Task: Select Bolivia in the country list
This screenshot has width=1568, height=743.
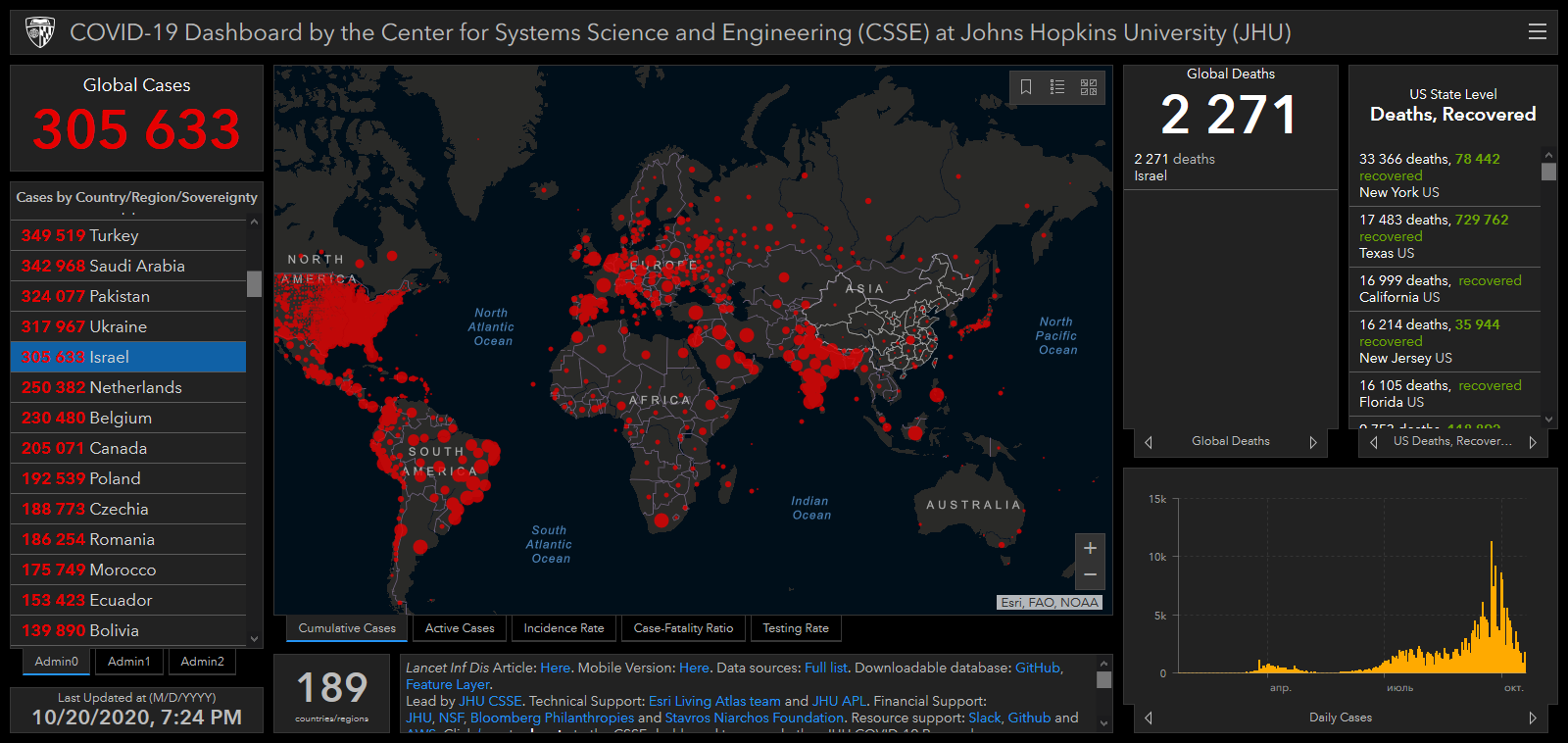Action: pos(128,630)
